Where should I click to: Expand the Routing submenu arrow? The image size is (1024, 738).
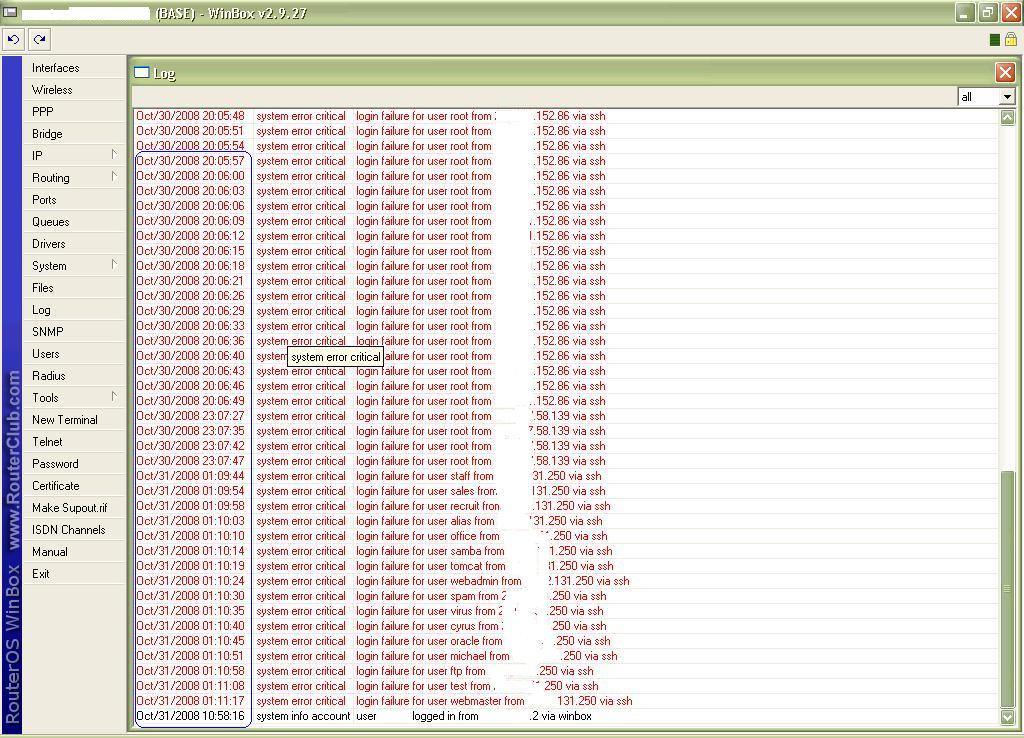114,177
